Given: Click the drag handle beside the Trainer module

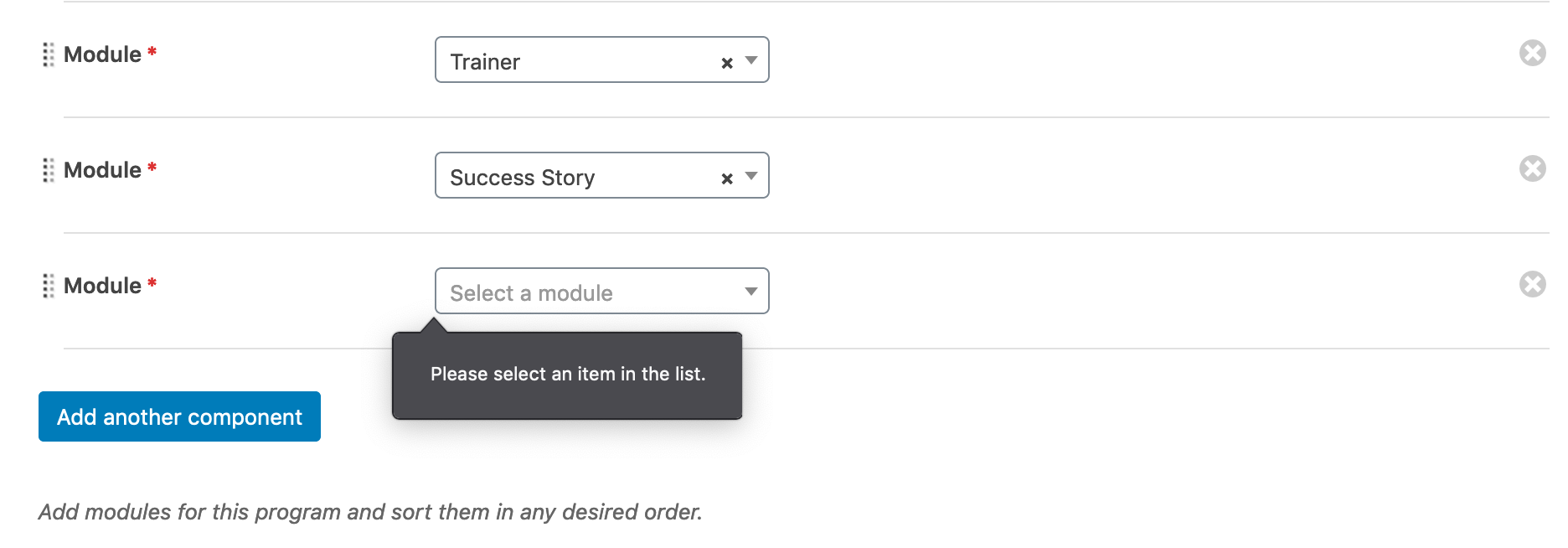Looking at the screenshot, I should 48,54.
